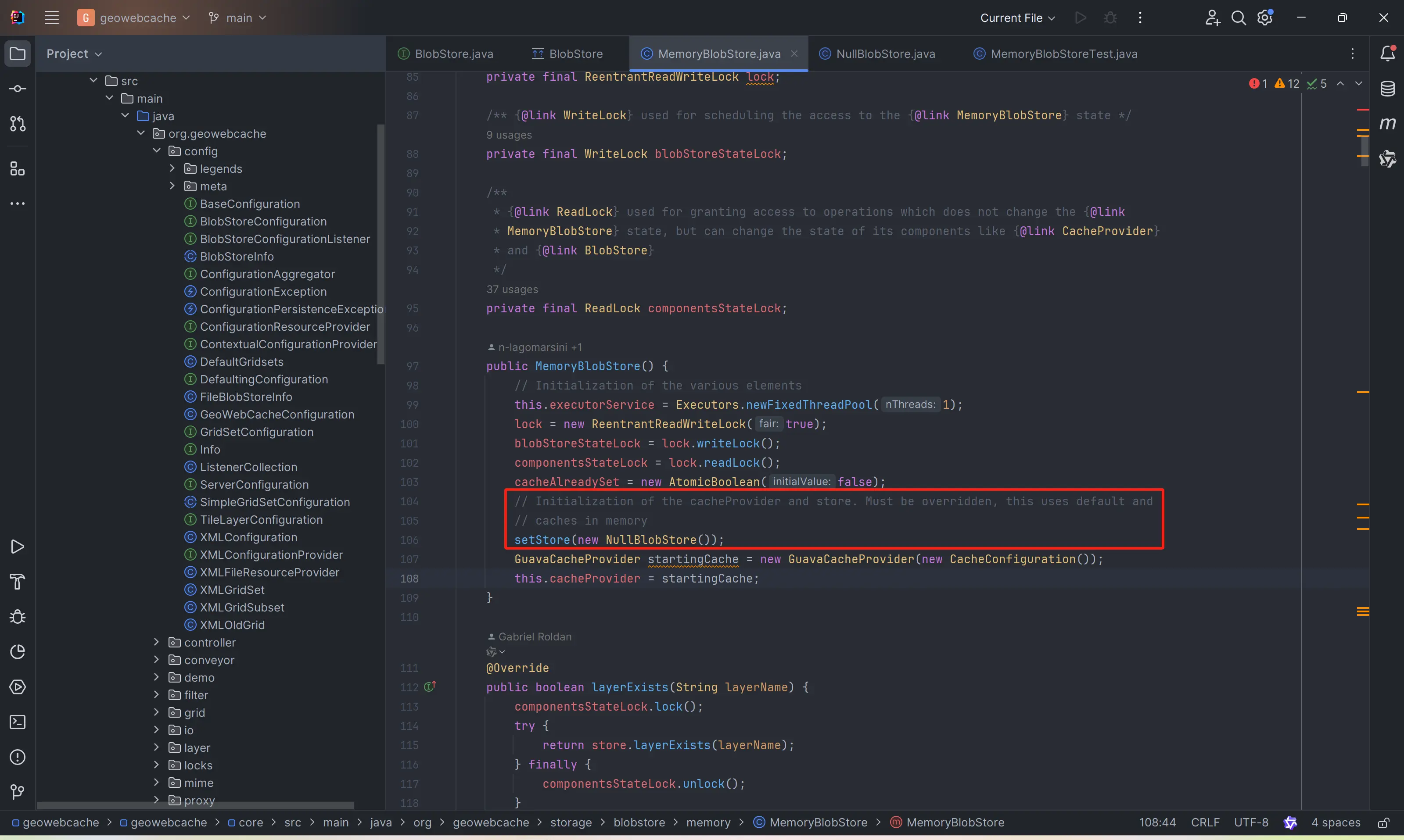This screenshot has width=1404, height=840.
Task: Open the Build hammer tool window
Action: click(18, 582)
